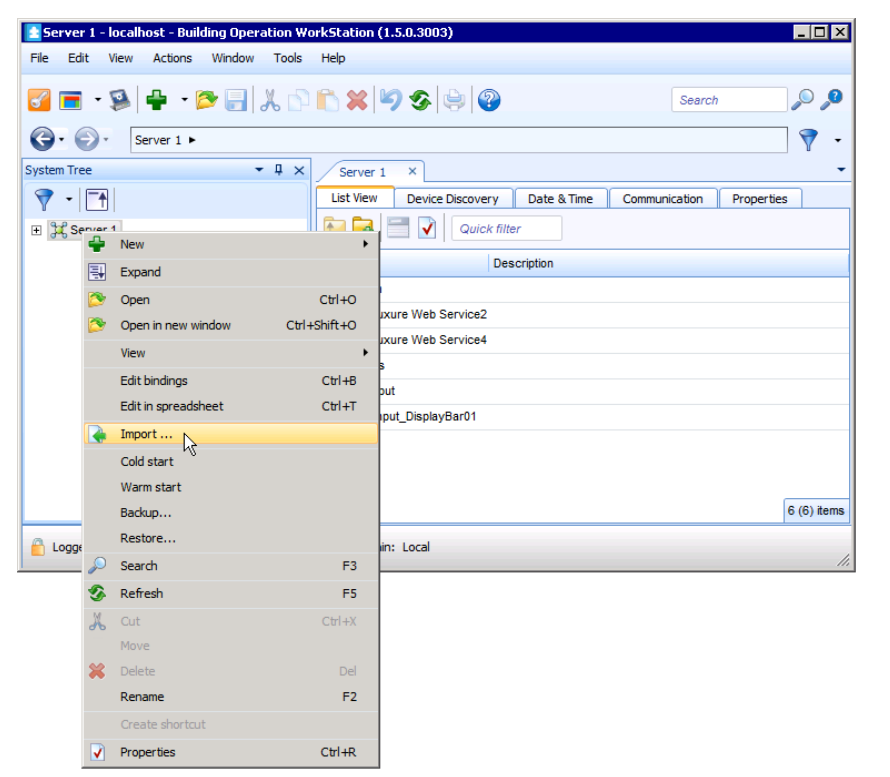The width and height of the screenshot is (890, 777).
Task: Click the Open folder icon in toolbar
Action: (x=207, y=100)
